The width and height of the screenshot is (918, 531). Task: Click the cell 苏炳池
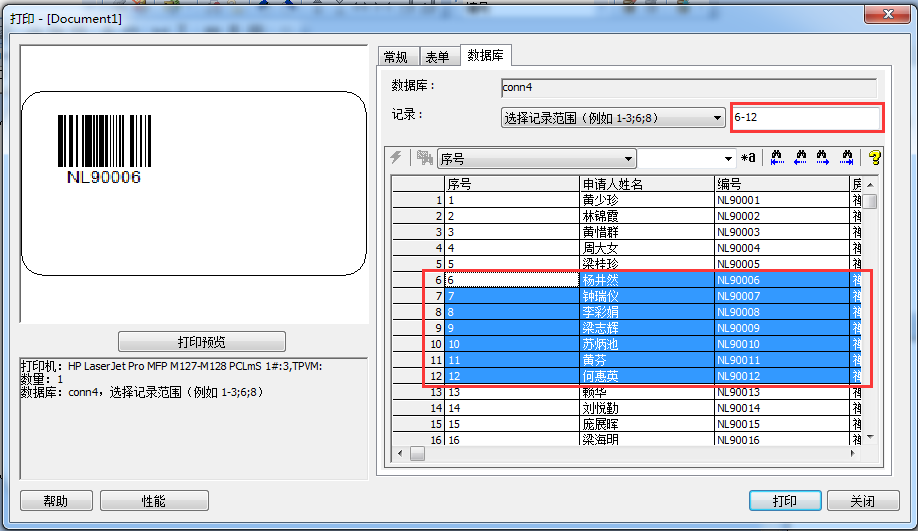click(647, 344)
